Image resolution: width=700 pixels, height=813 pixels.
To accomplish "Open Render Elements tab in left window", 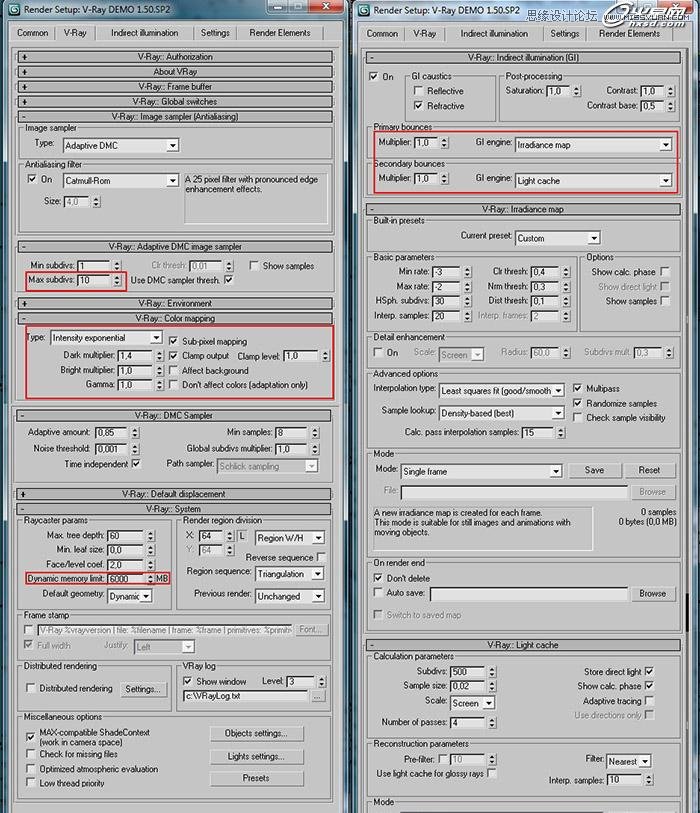I will [x=279, y=33].
